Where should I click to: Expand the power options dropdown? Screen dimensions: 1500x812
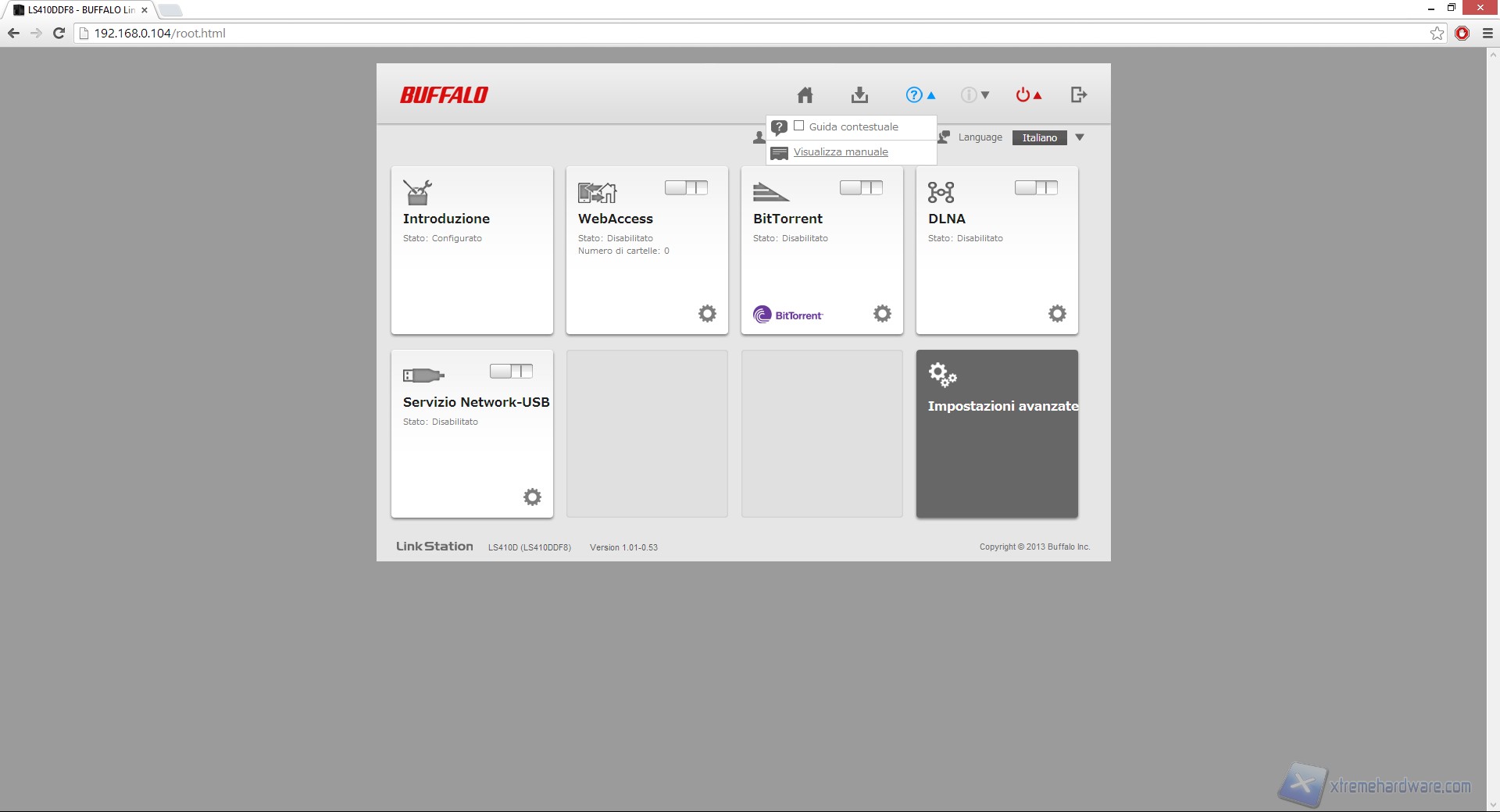coord(1028,95)
